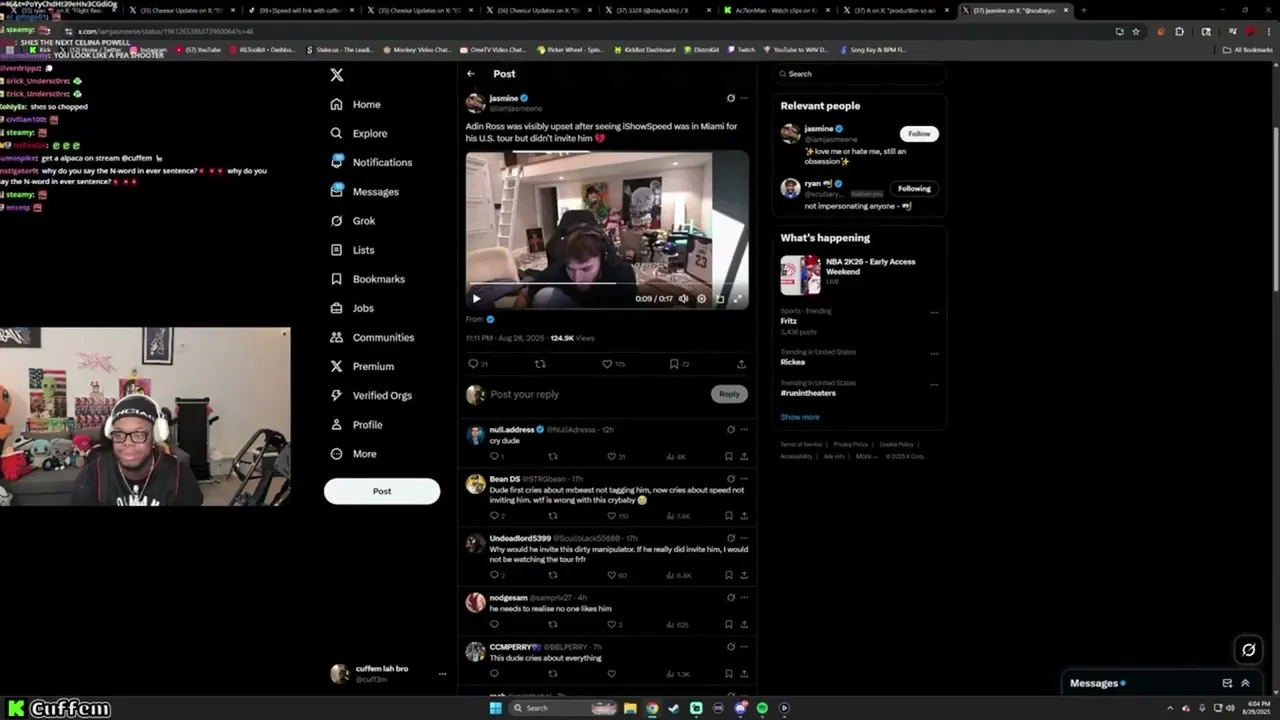Expand the video to fullscreen
Screen dimensions: 1280x720
pos(738,298)
